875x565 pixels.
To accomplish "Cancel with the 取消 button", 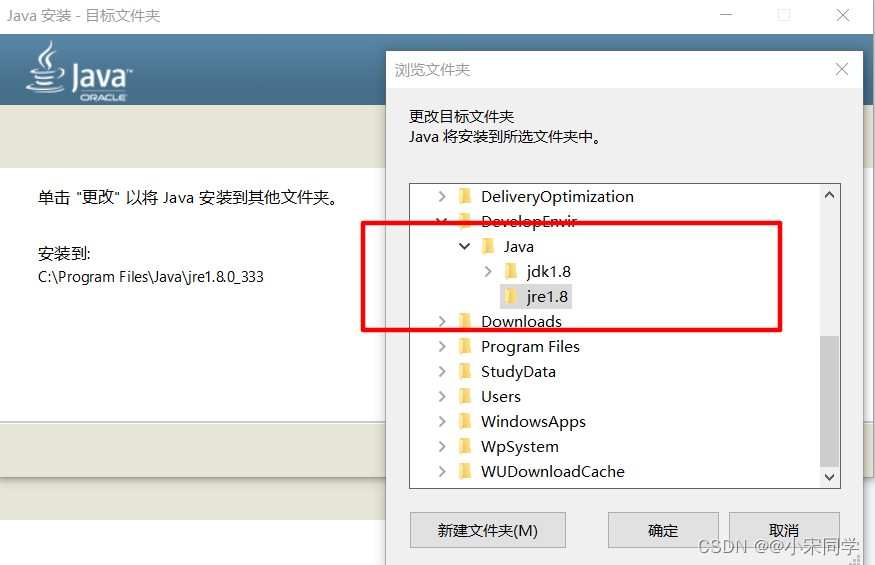I will pos(783,530).
